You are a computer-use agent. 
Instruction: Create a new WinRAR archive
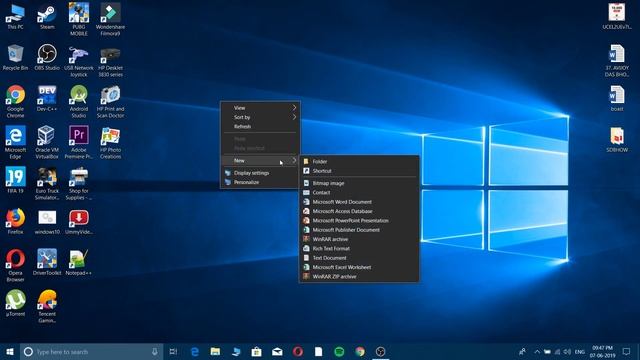coord(359,240)
